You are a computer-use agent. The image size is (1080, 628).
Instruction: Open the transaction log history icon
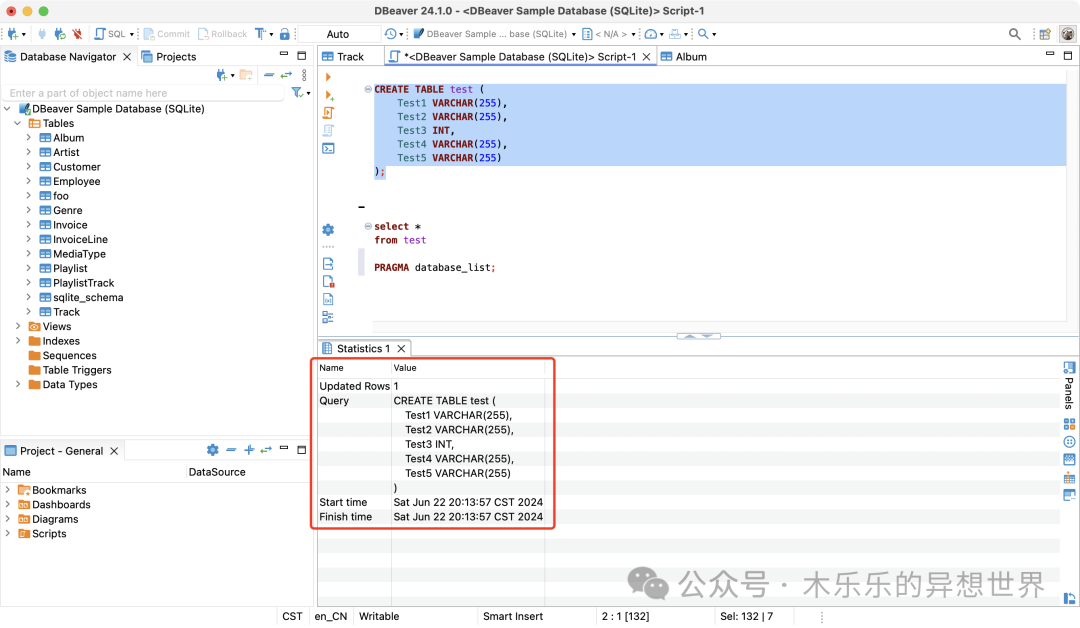[391, 34]
